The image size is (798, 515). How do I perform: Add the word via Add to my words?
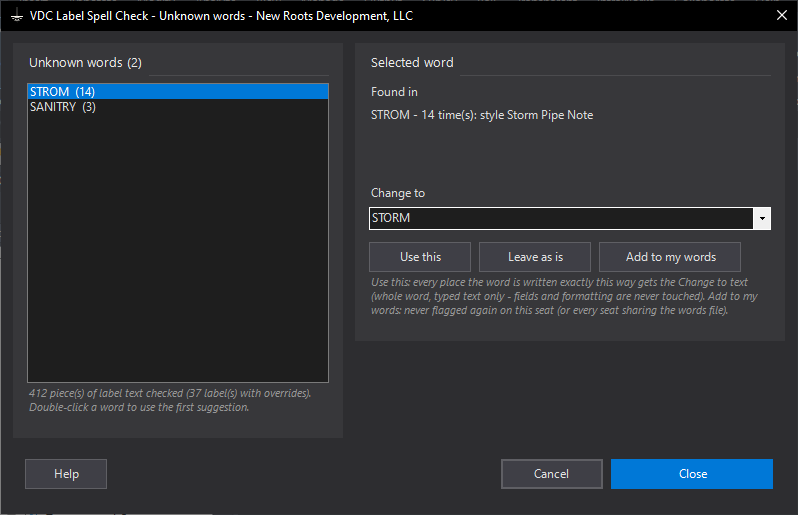(x=670, y=257)
